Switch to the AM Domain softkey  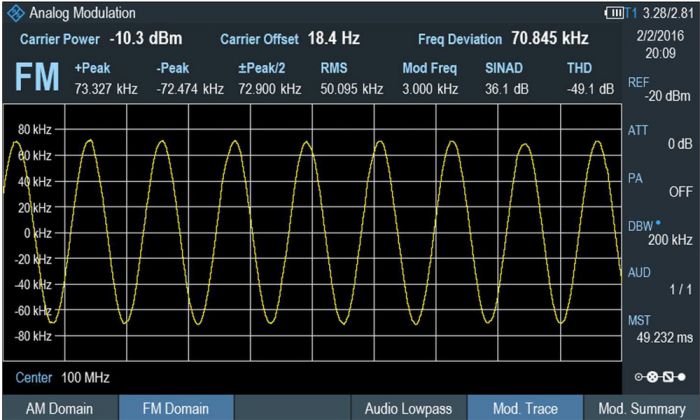point(59,408)
